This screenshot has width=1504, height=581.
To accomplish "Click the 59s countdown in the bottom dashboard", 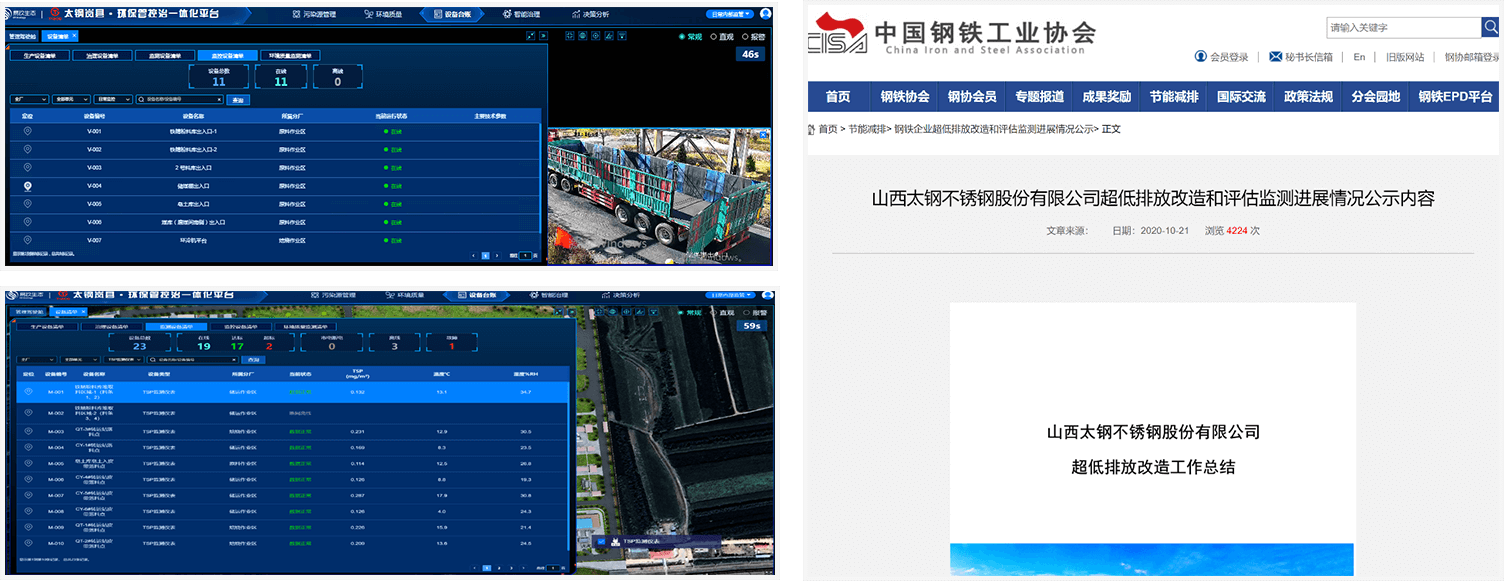I will [752, 326].
